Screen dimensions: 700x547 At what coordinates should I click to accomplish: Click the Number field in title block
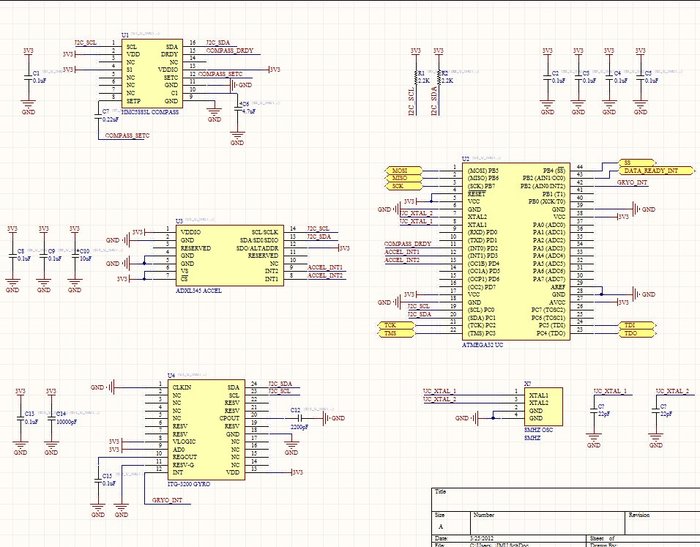pos(547,523)
